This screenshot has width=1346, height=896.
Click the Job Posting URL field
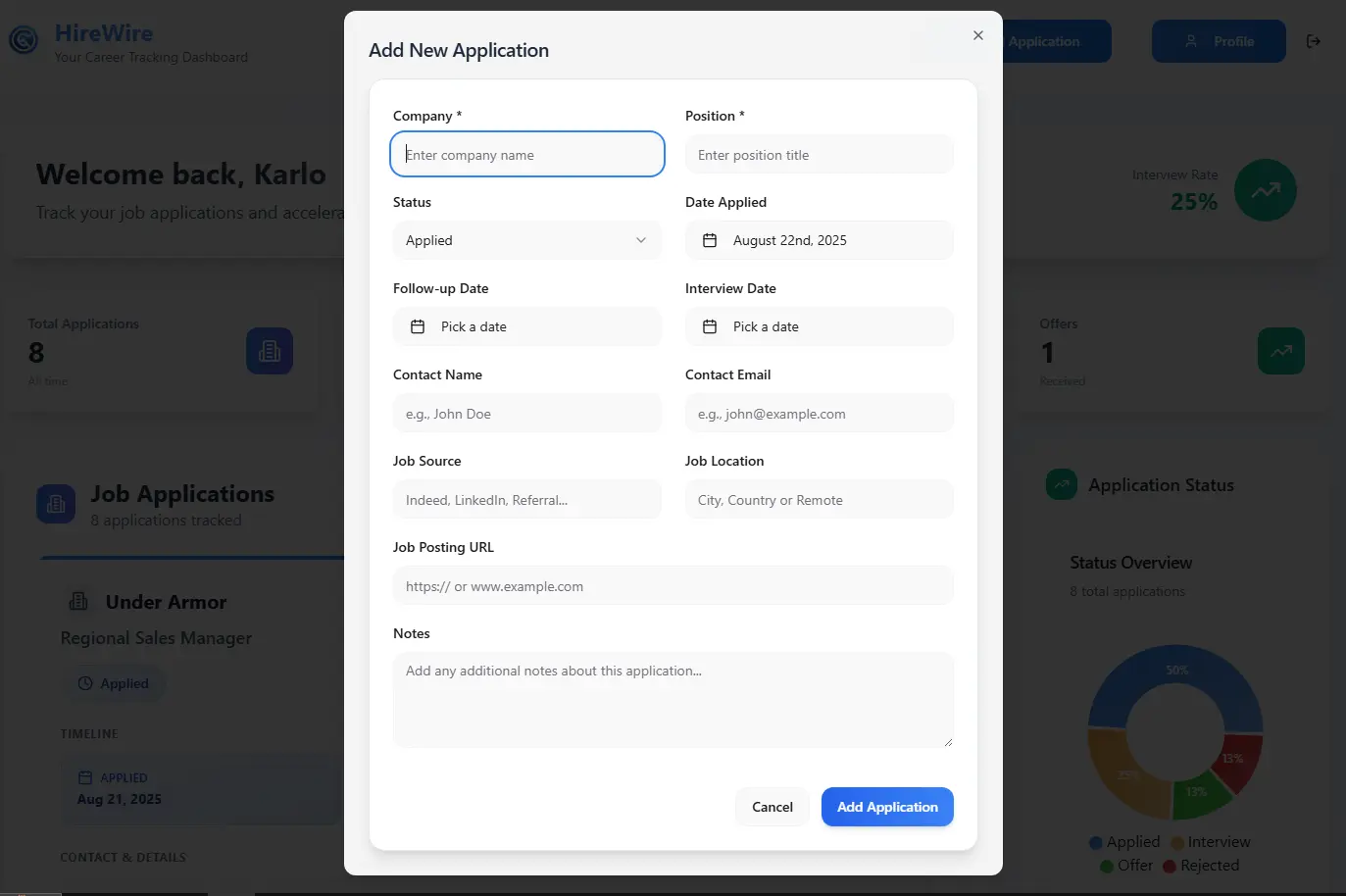pos(673,586)
